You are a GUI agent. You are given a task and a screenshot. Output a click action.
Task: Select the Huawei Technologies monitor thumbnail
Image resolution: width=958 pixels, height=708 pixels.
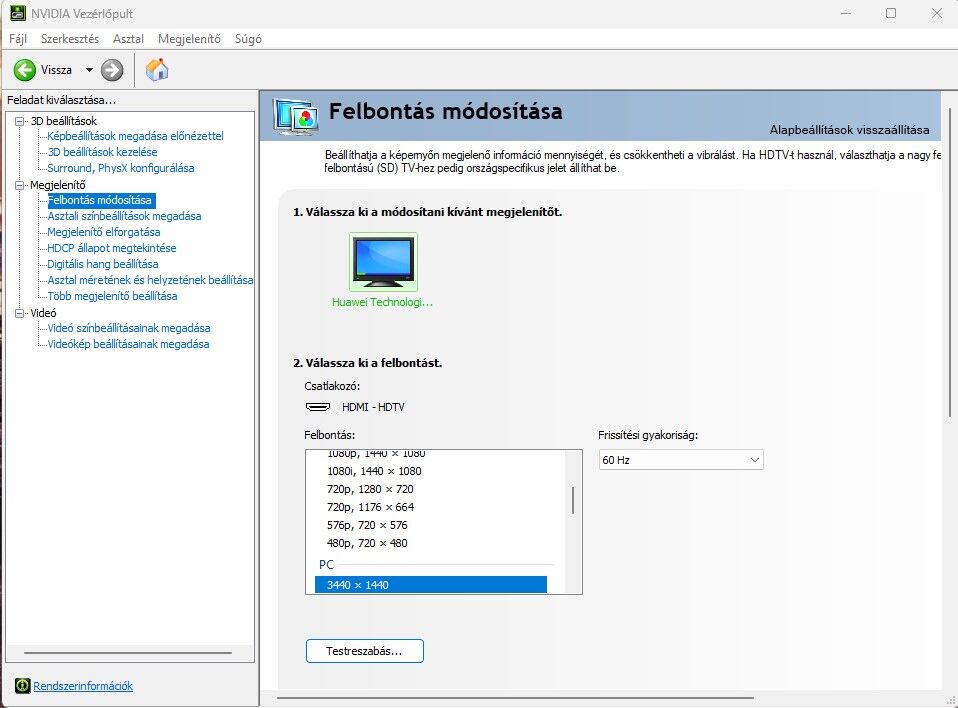coord(383,262)
